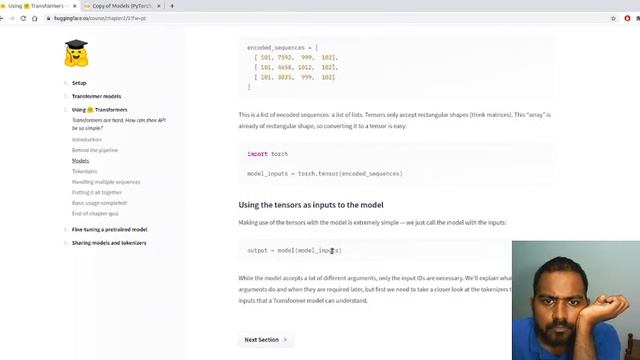
Task: Click the arrow in Next Section button
Action: tap(285, 340)
